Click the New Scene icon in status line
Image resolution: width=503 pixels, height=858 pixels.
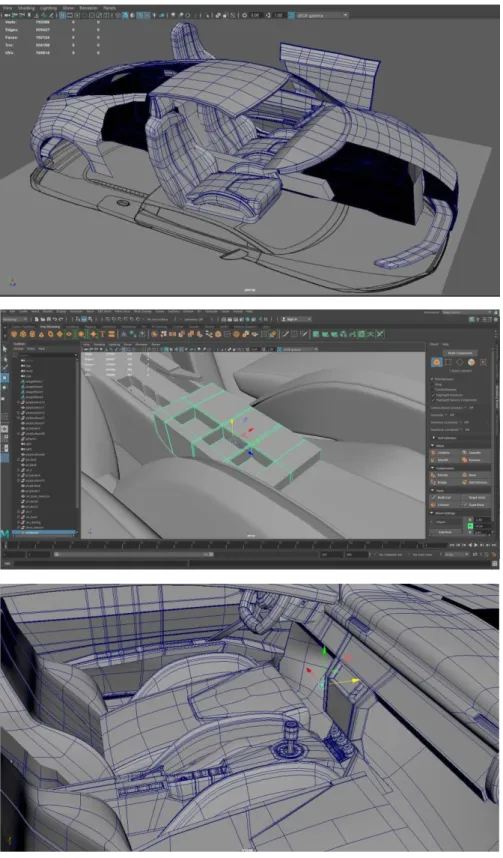point(36,319)
